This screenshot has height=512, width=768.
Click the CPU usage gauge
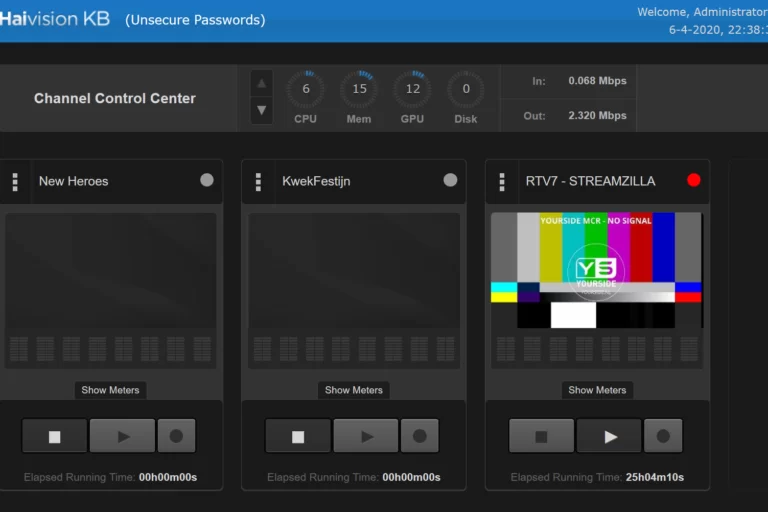click(x=306, y=89)
